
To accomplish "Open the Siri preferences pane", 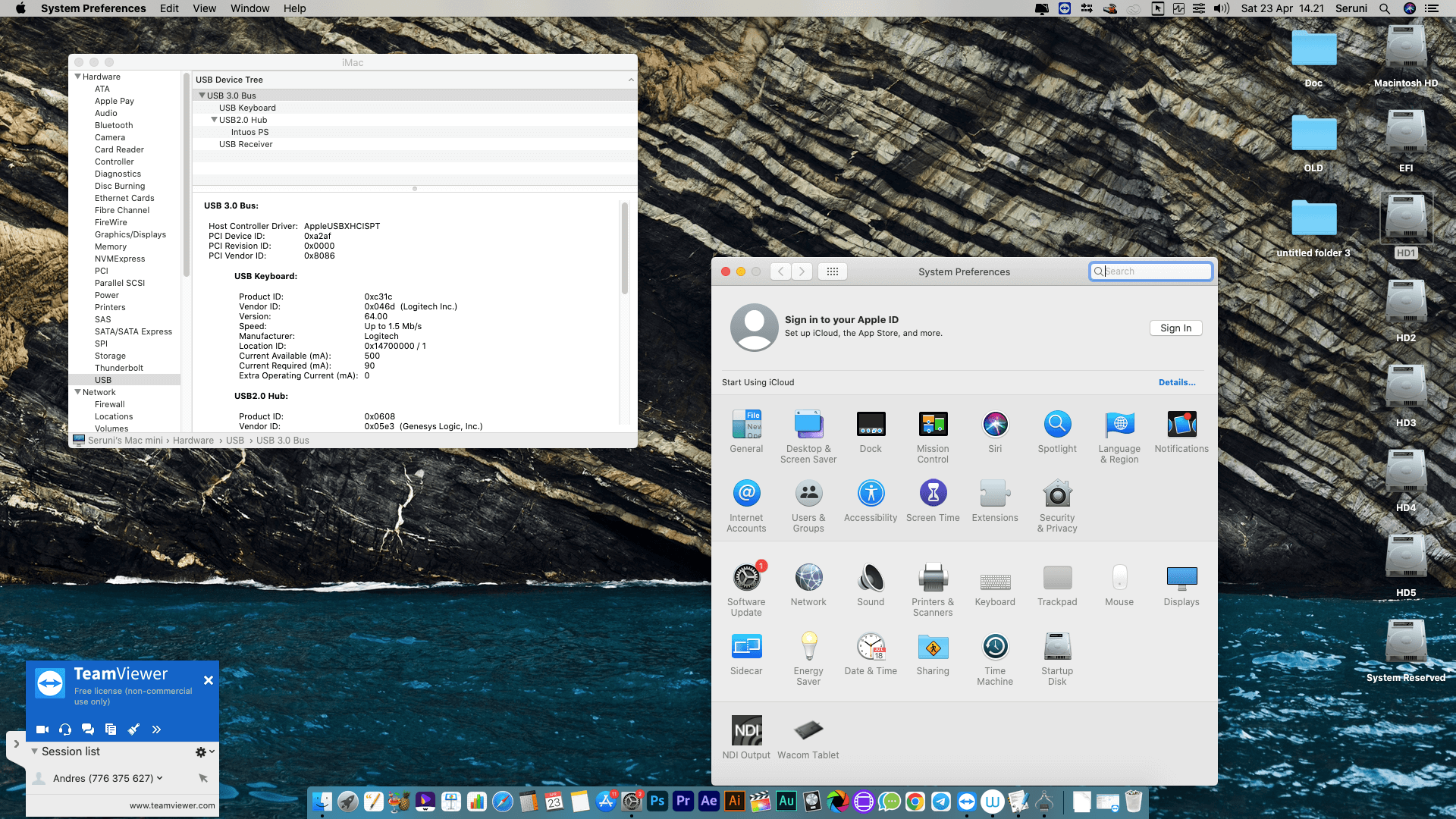I will tap(995, 432).
